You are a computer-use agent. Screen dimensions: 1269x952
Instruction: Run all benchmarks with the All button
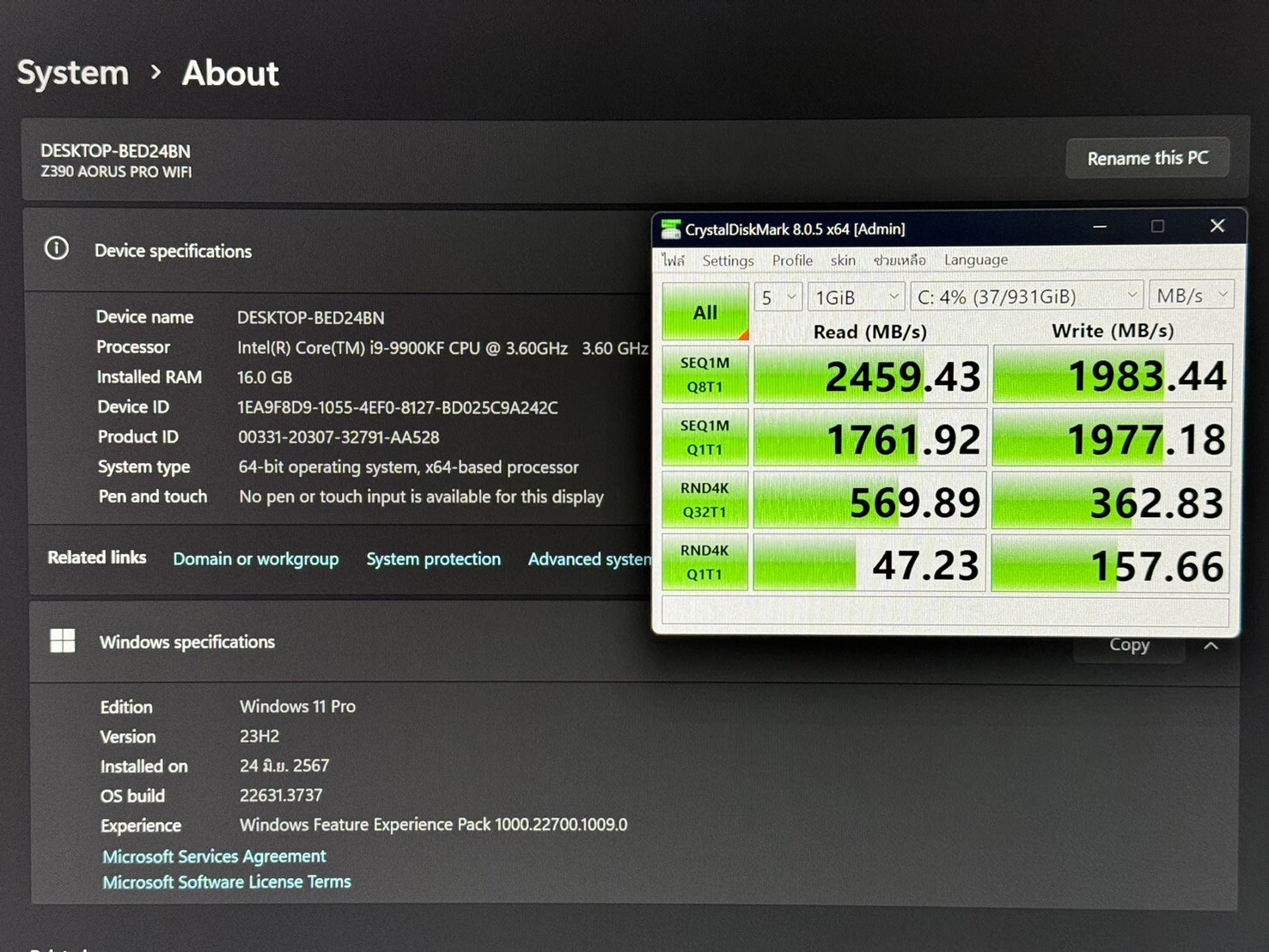point(705,312)
